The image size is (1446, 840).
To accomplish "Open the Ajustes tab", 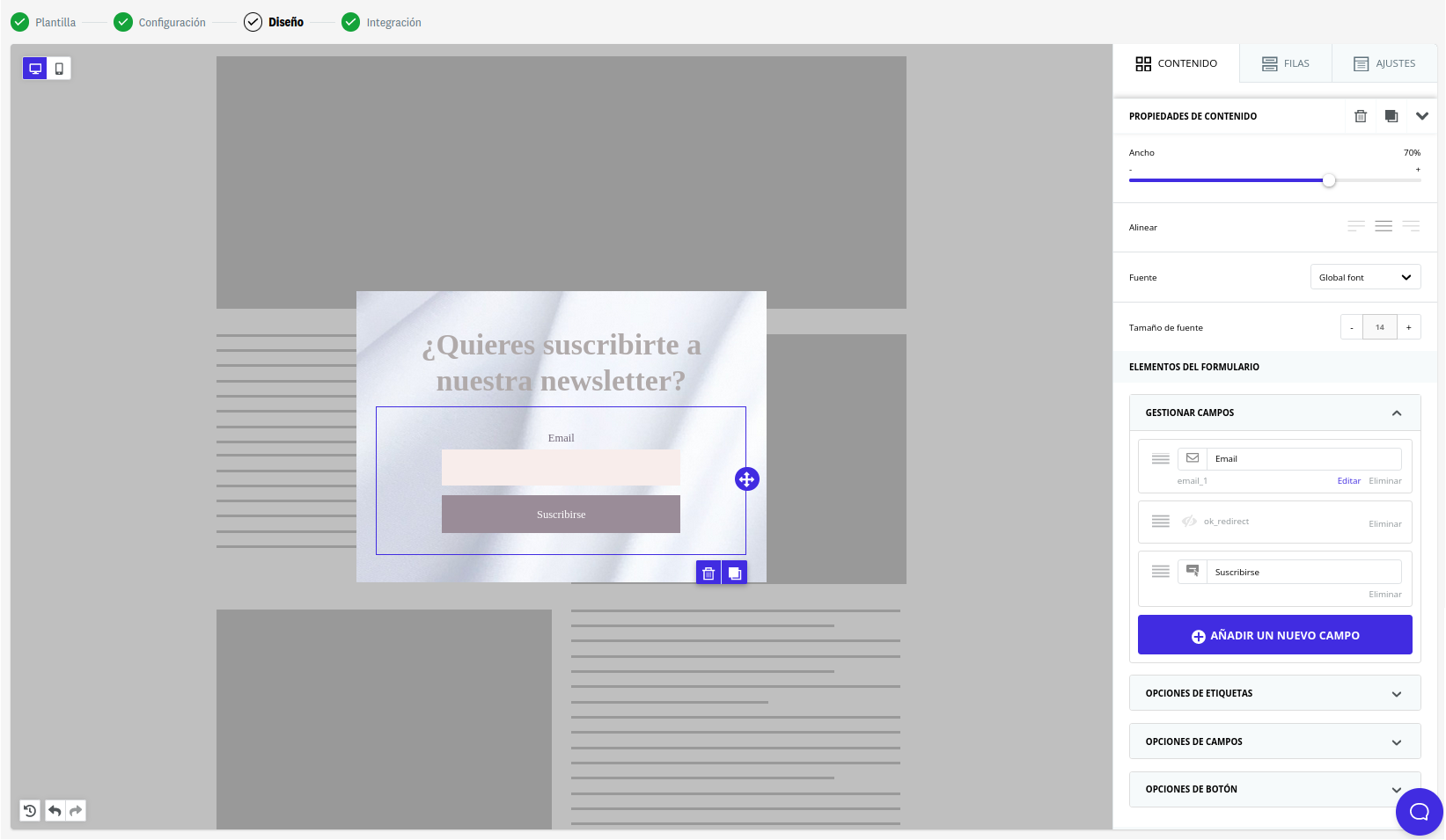I will [1384, 63].
